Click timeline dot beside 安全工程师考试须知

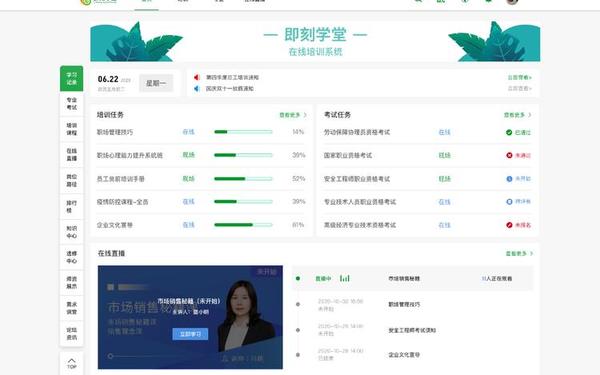coord(298,330)
